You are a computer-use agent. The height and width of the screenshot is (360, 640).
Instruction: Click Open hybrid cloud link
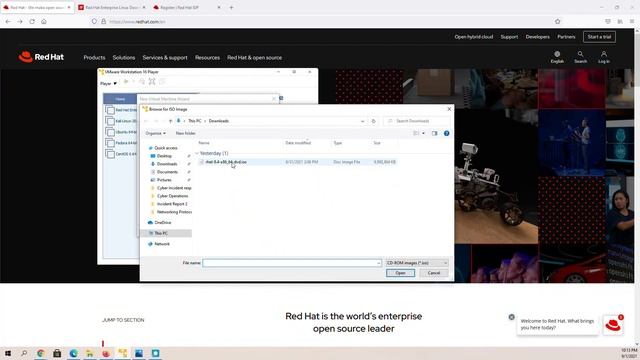(474, 37)
